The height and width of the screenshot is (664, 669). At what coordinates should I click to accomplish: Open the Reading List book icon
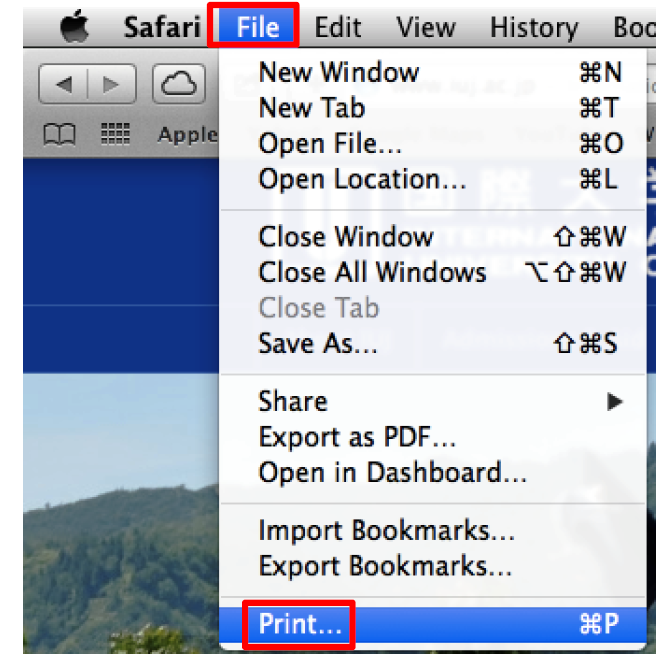click(x=60, y=134)
